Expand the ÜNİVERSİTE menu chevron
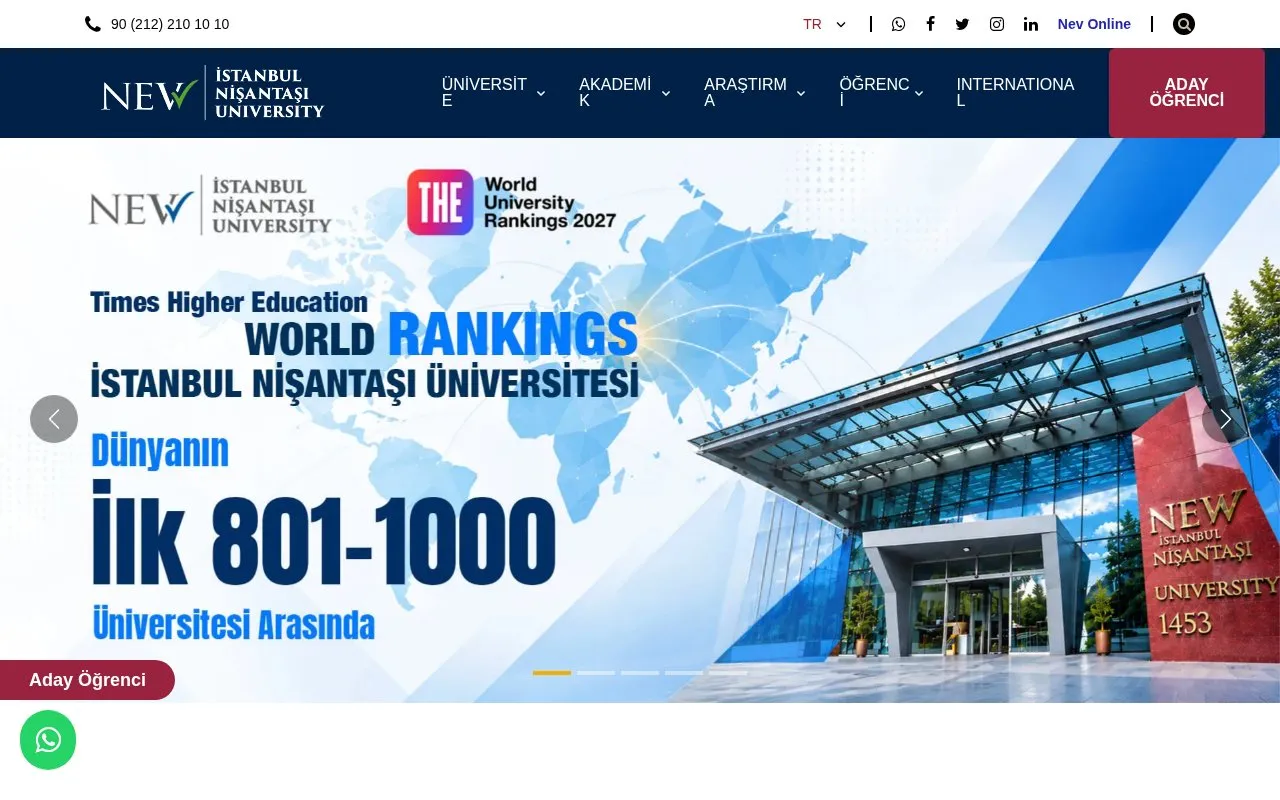This screenshot has height=800, width=1280. (x=541, y=93)
